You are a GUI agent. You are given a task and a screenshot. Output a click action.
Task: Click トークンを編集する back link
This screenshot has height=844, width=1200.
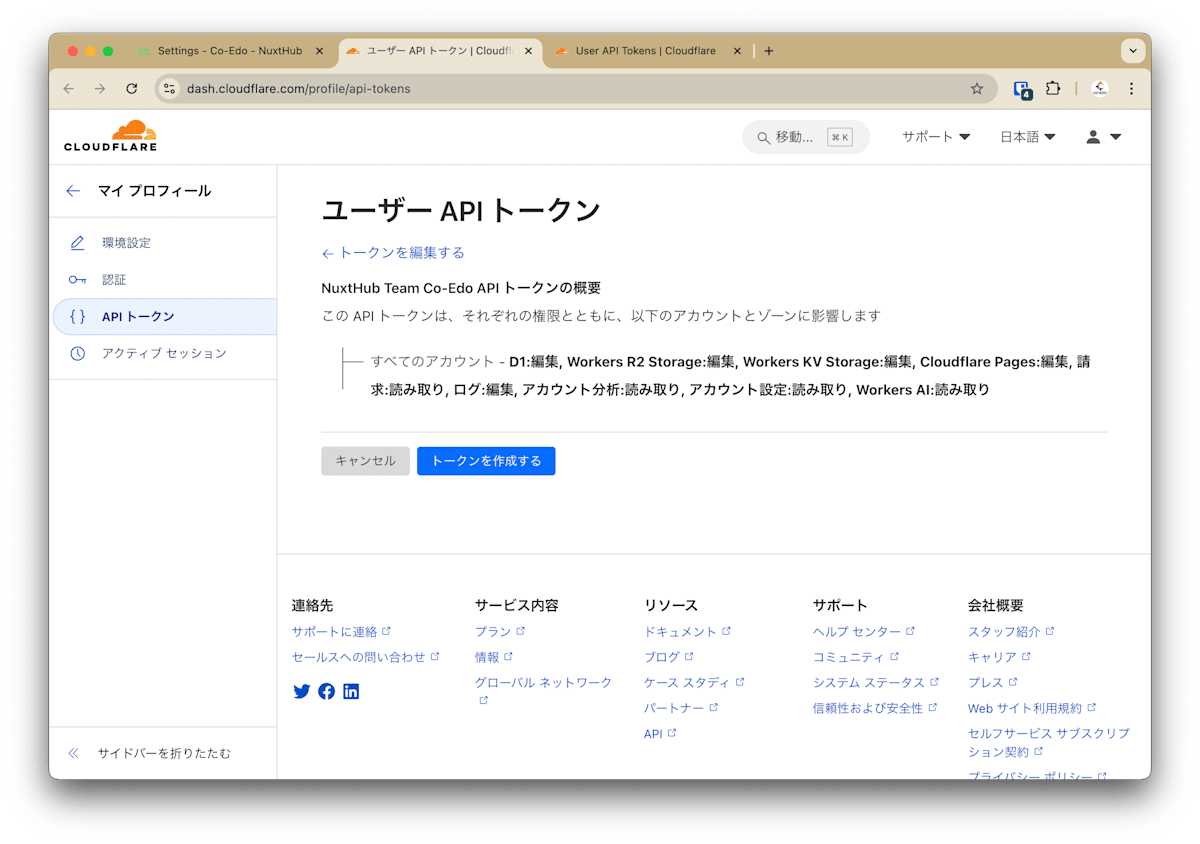393,253
